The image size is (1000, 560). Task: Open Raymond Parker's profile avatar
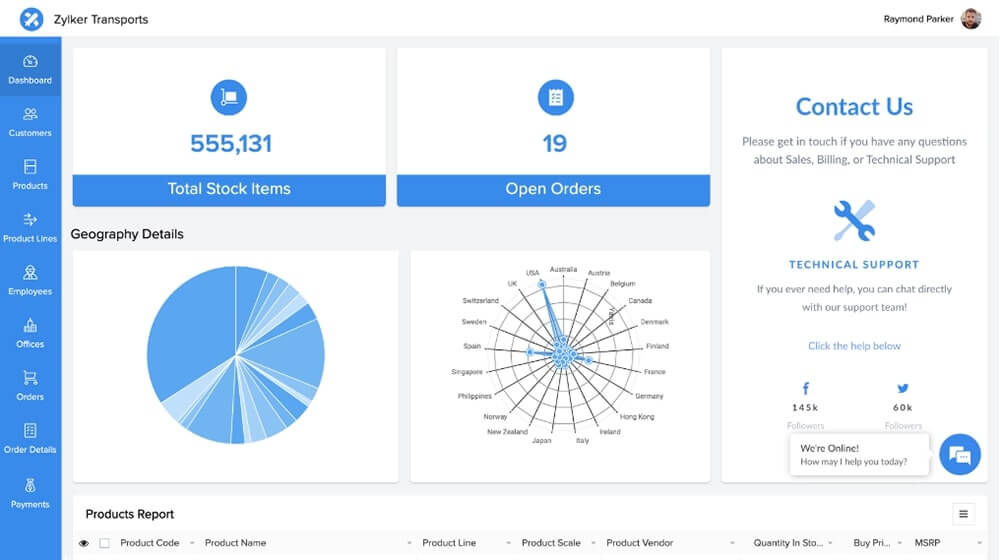tap(971, 19)
